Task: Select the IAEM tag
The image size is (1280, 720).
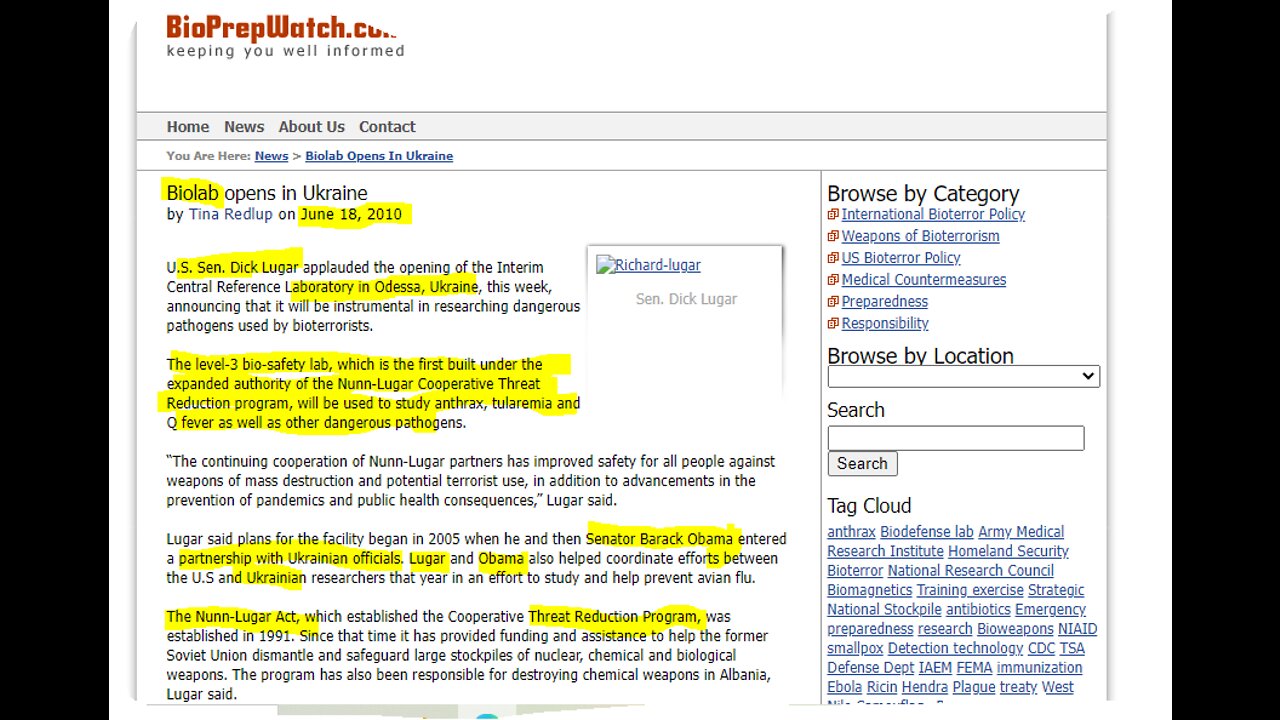Action: coord(935,668)
